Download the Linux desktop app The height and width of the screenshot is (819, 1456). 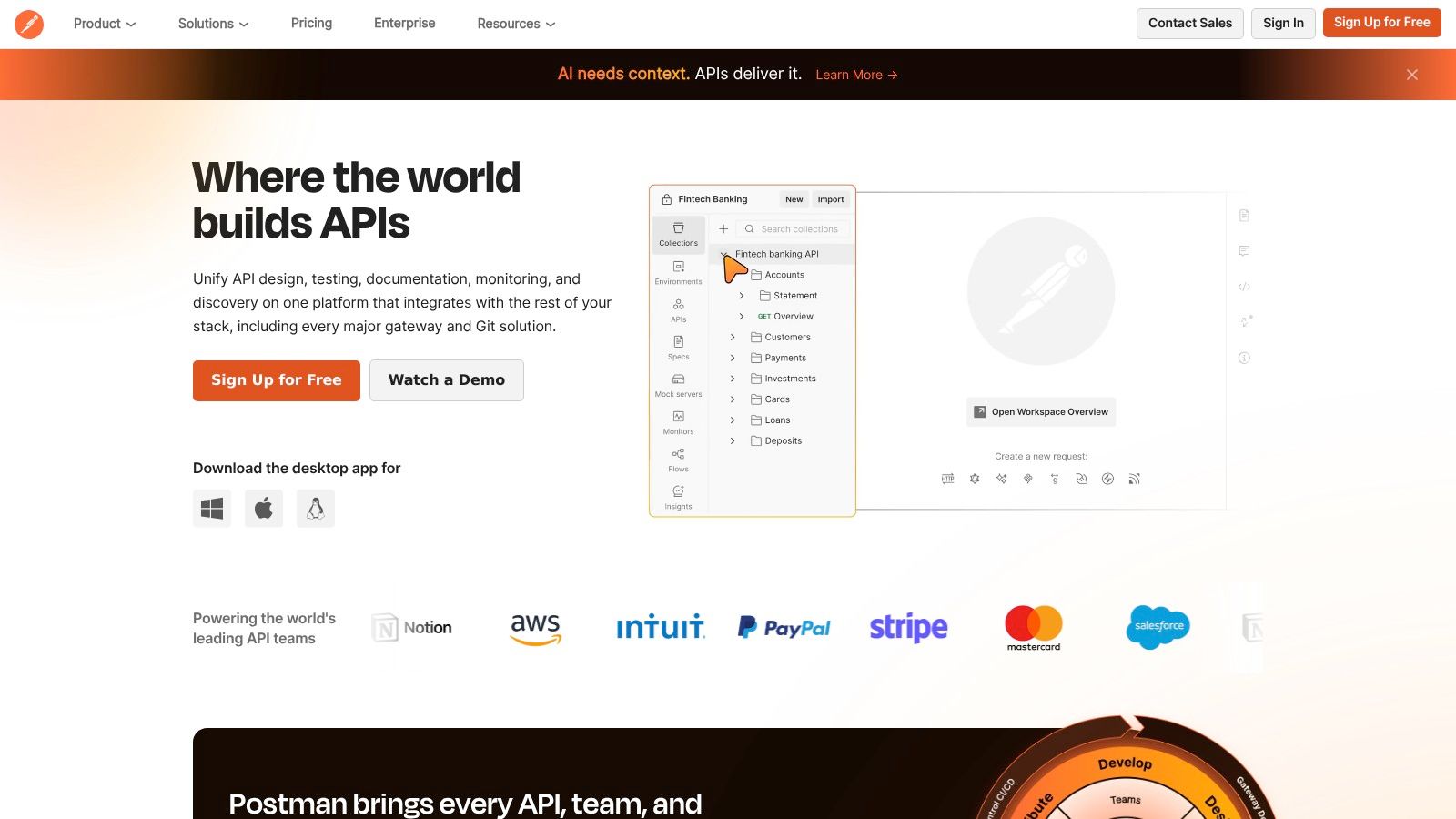point(316,509)
